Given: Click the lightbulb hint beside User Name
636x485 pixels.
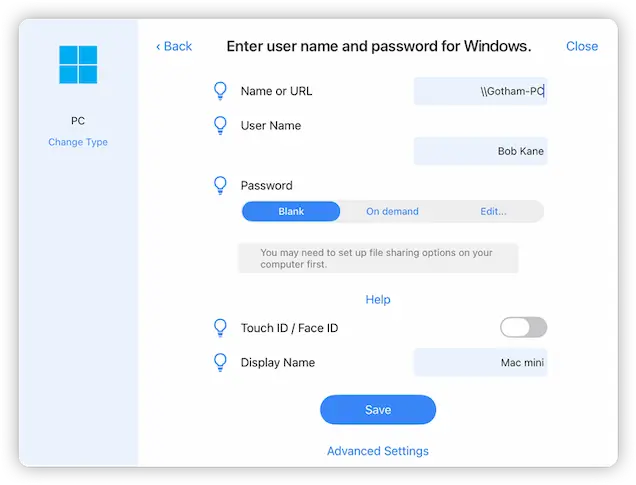Looking at the screenshot, I should click(221, 126).
